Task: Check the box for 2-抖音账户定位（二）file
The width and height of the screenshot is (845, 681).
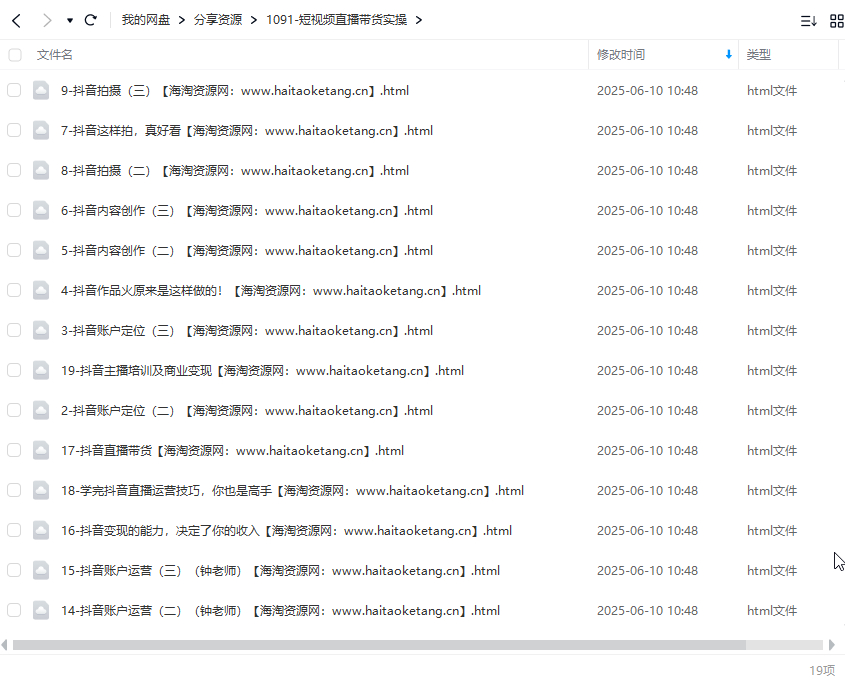Action: point(14,410)
